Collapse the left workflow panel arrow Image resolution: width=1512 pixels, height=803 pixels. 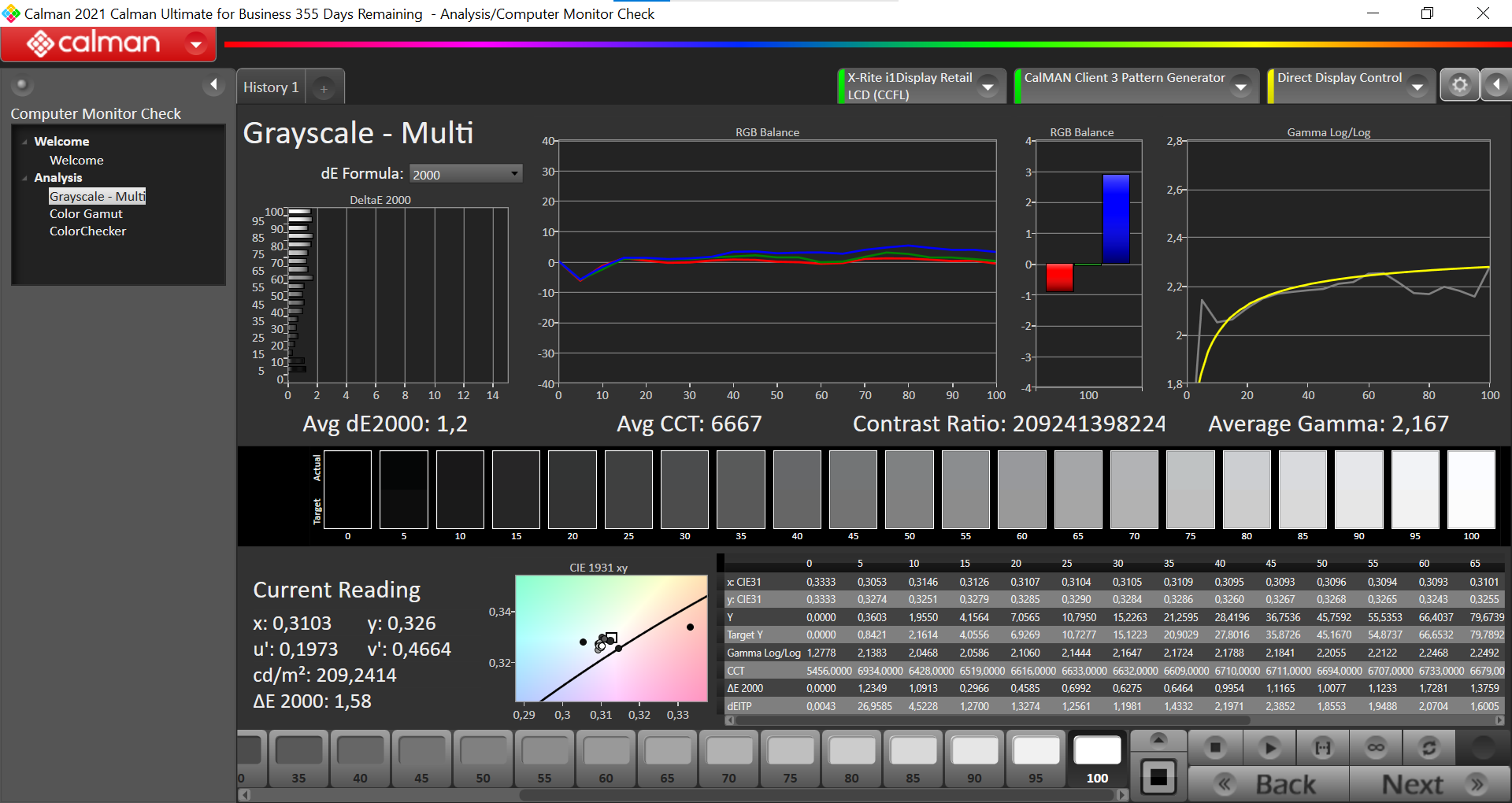[x=213, y=84]
